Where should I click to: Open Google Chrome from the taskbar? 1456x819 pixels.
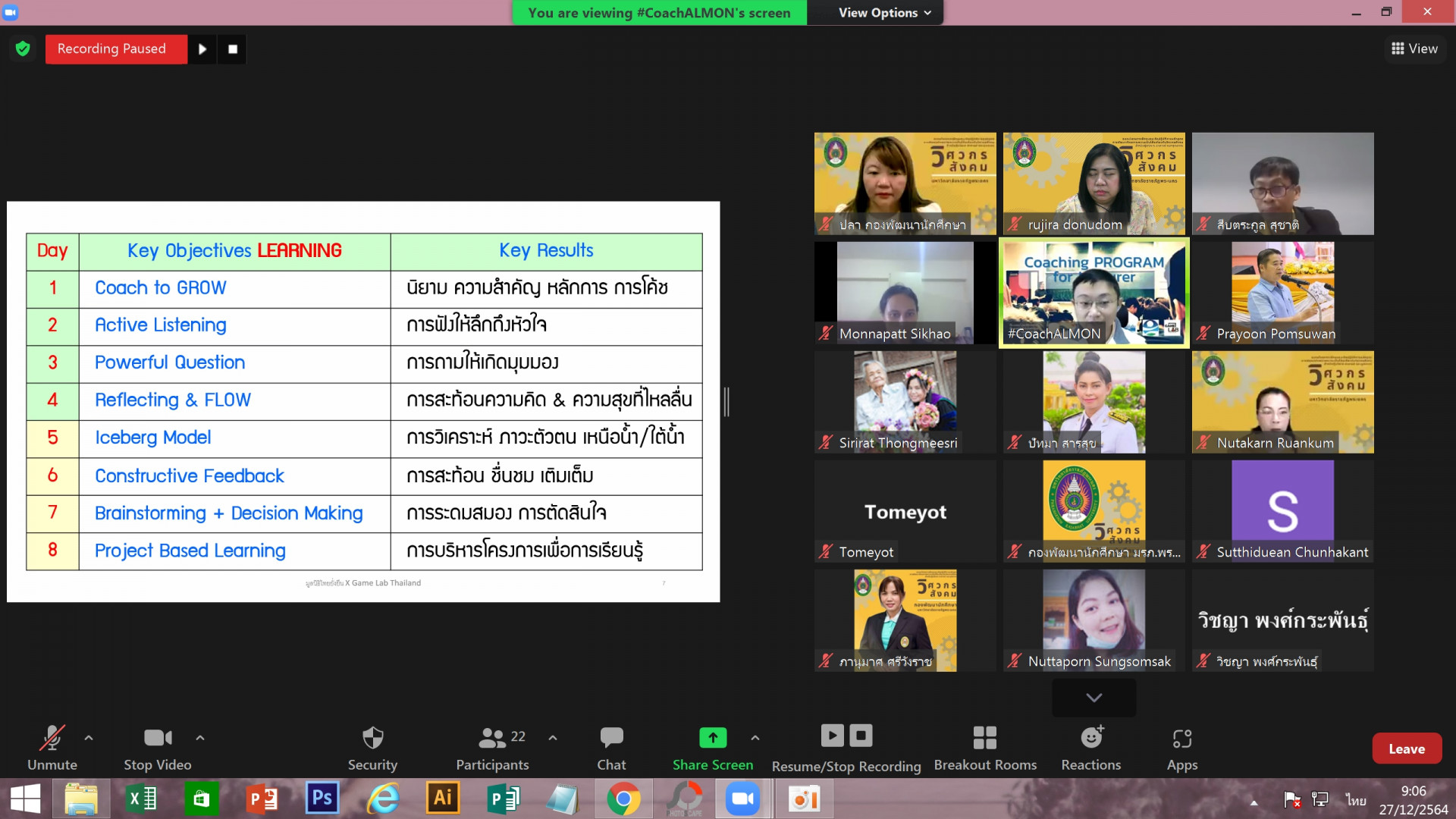(623, 799)
